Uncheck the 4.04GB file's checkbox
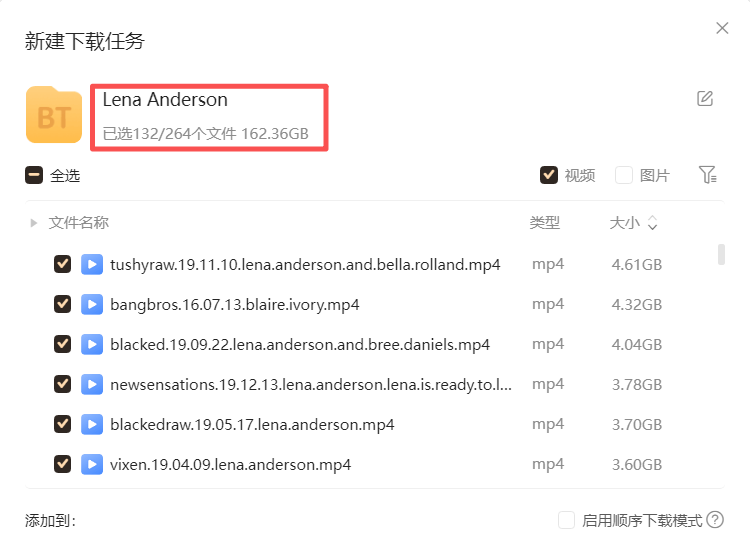The width and height of the screenshot is (750, 540). point(62,344)
